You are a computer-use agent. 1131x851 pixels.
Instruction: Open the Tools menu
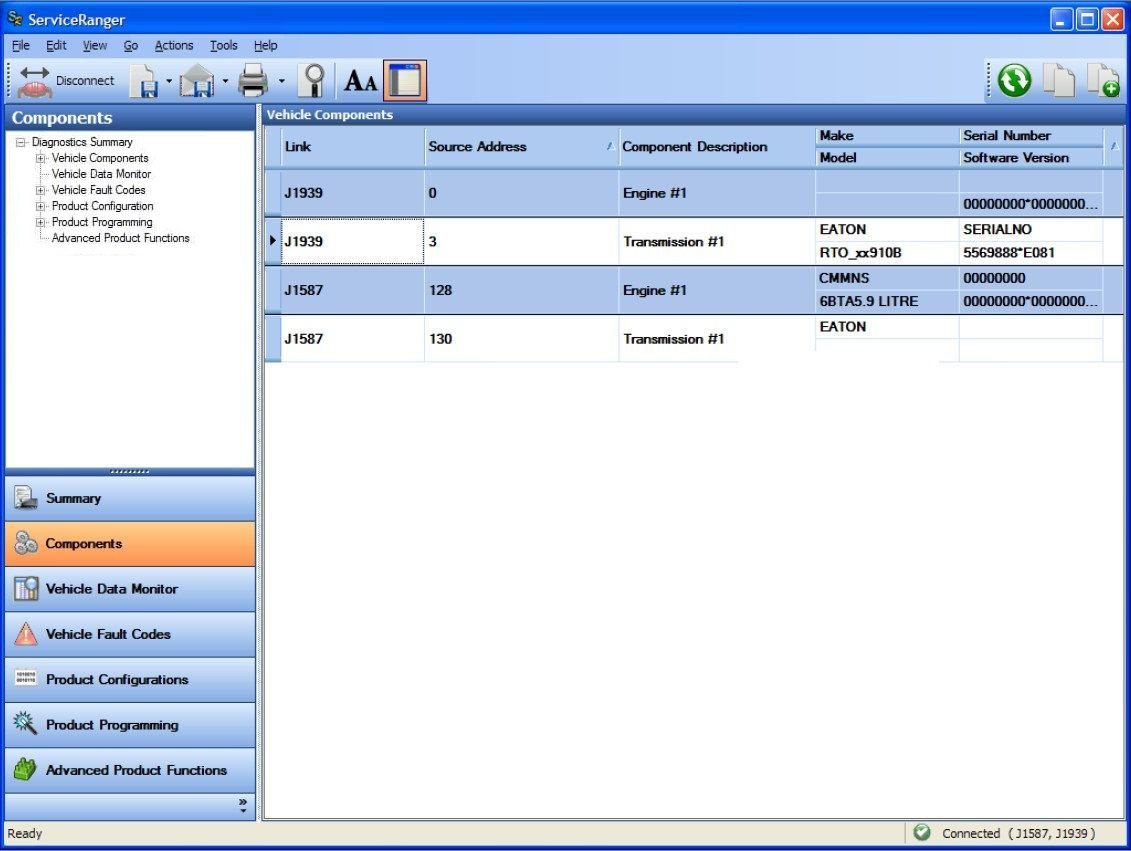click(x=224, y=45)
